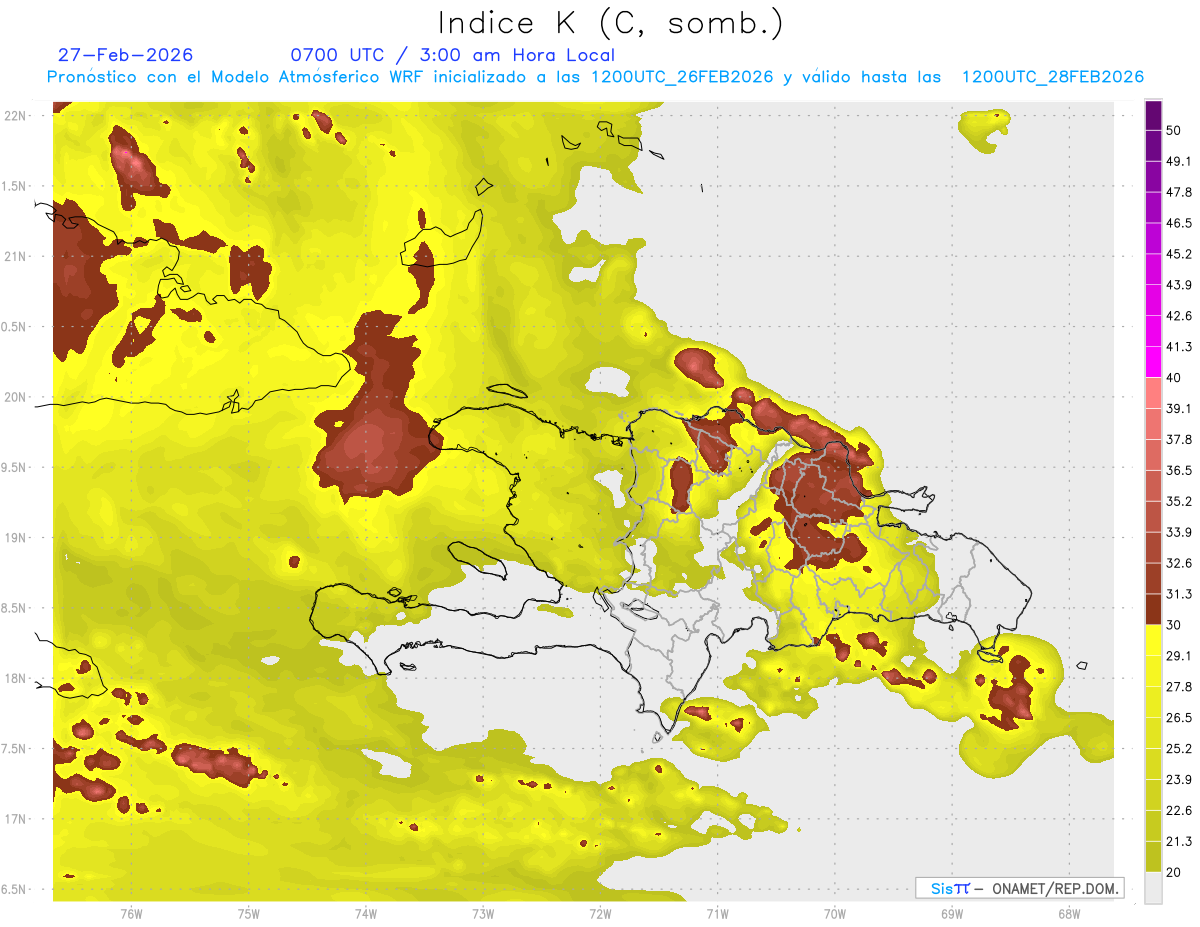Click the legend value "42.6"

(x=1180, y=316)
